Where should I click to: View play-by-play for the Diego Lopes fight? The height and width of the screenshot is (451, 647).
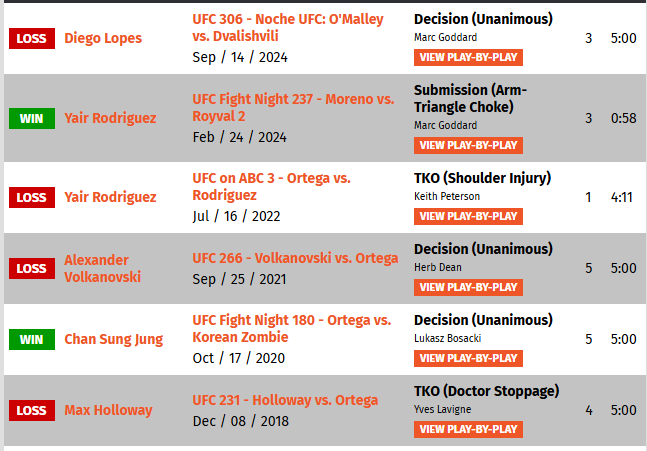pos(468,57)
